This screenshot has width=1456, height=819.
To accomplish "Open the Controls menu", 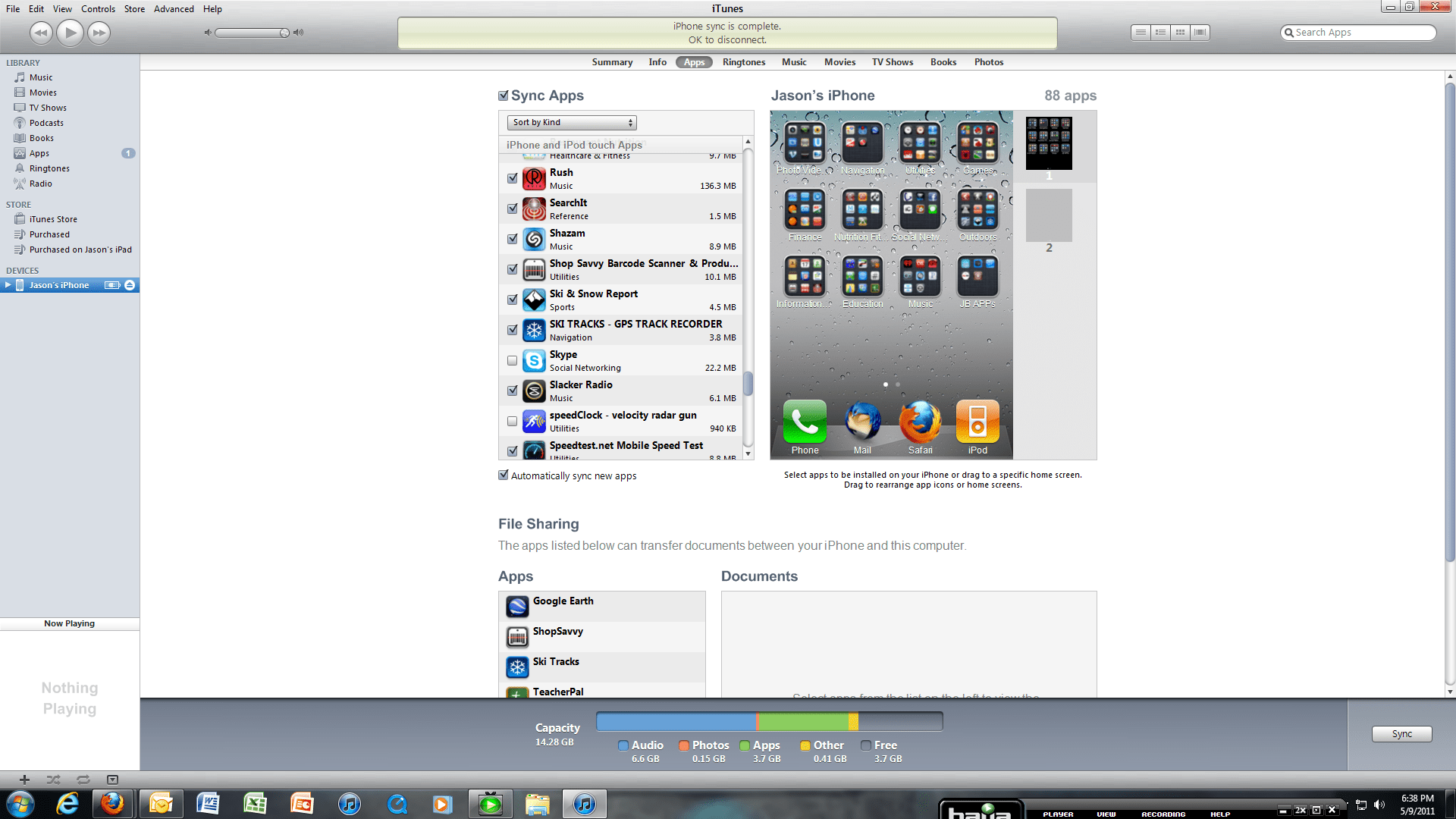I will click(x=98, y=9).
